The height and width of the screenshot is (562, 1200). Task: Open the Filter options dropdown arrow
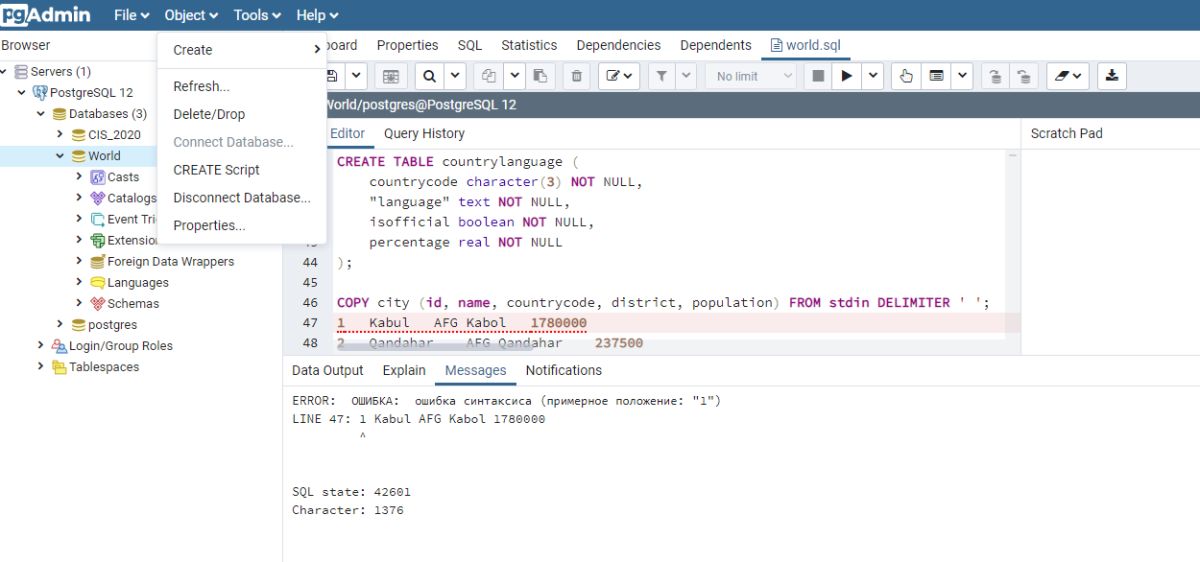click(687, 76)
